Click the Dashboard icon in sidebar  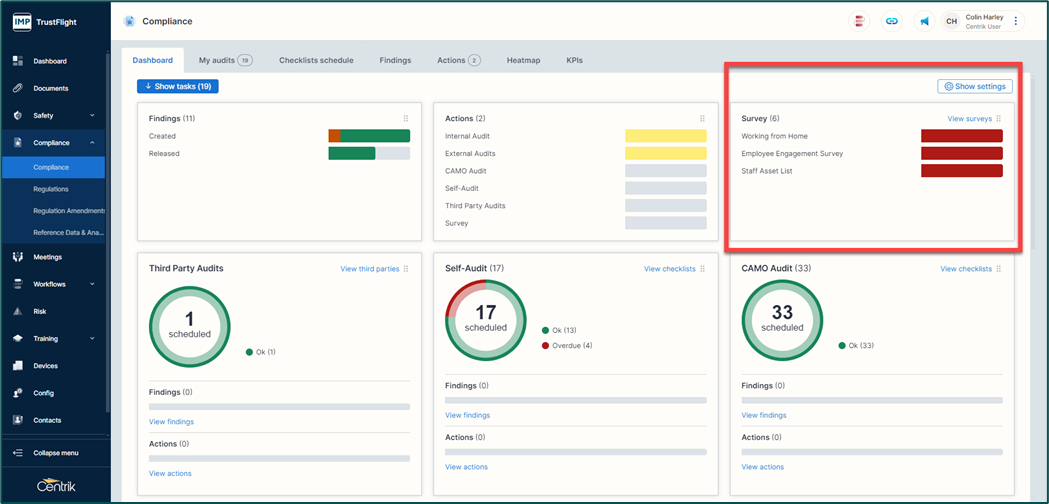pyautogui.click(x=17, y=61)
